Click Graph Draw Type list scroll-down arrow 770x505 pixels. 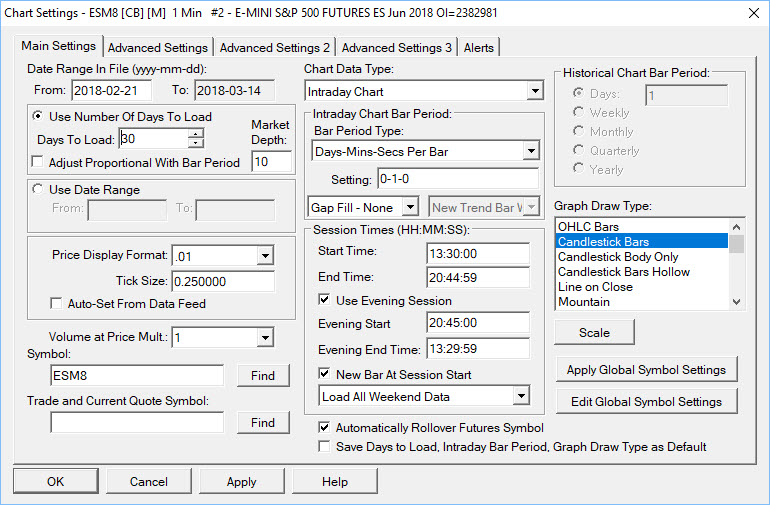coord(736,302)
